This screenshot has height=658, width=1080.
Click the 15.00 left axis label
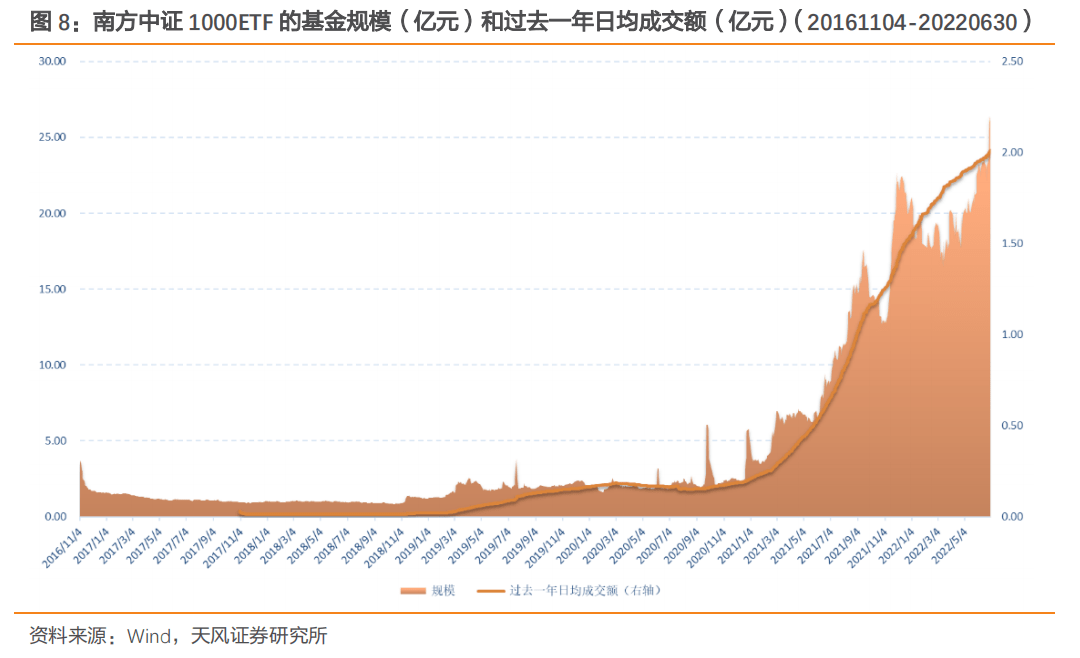(51, 289)
